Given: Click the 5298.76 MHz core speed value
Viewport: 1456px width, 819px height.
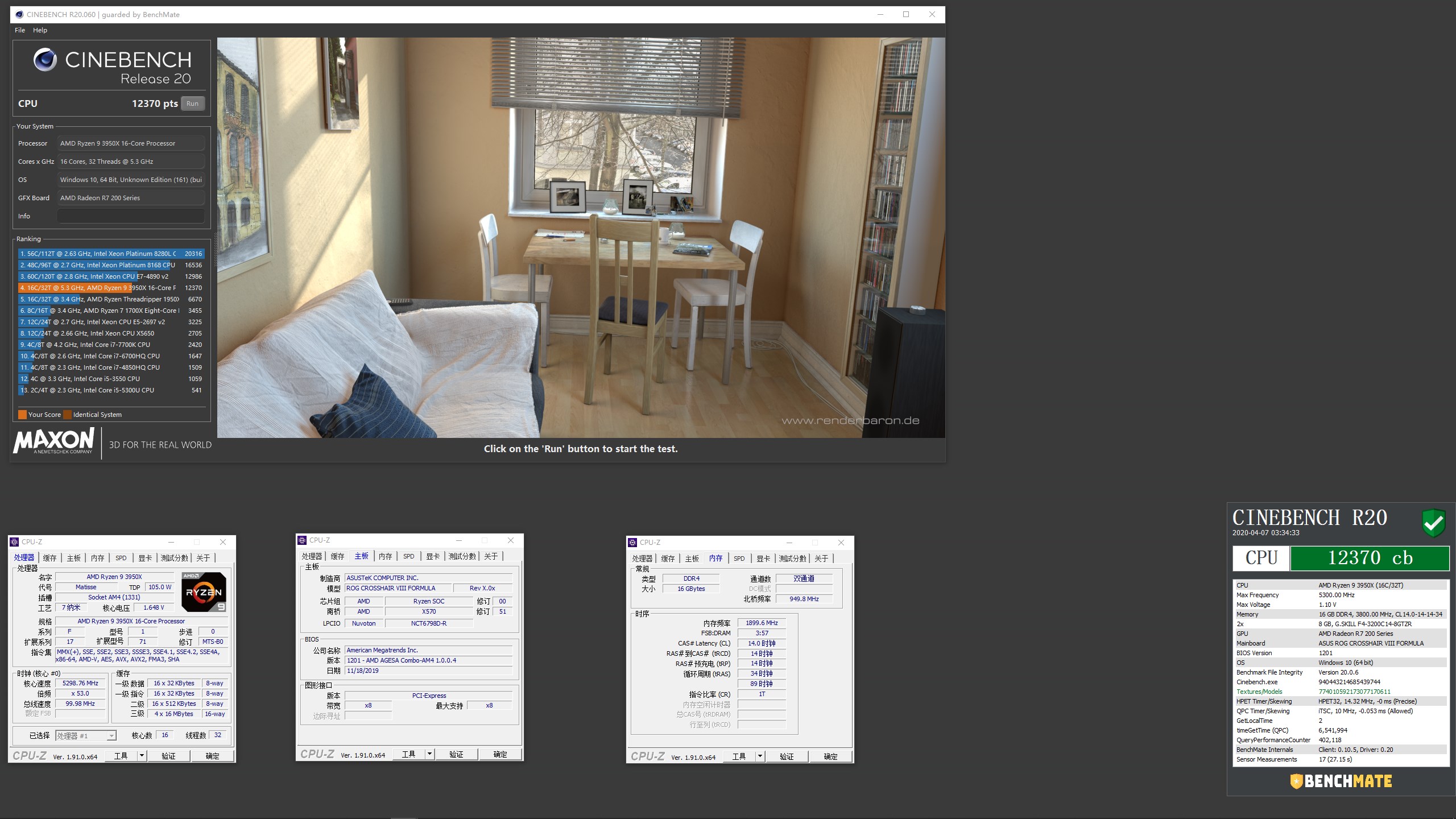Looking at the screenshot, I should coord(80,684).
